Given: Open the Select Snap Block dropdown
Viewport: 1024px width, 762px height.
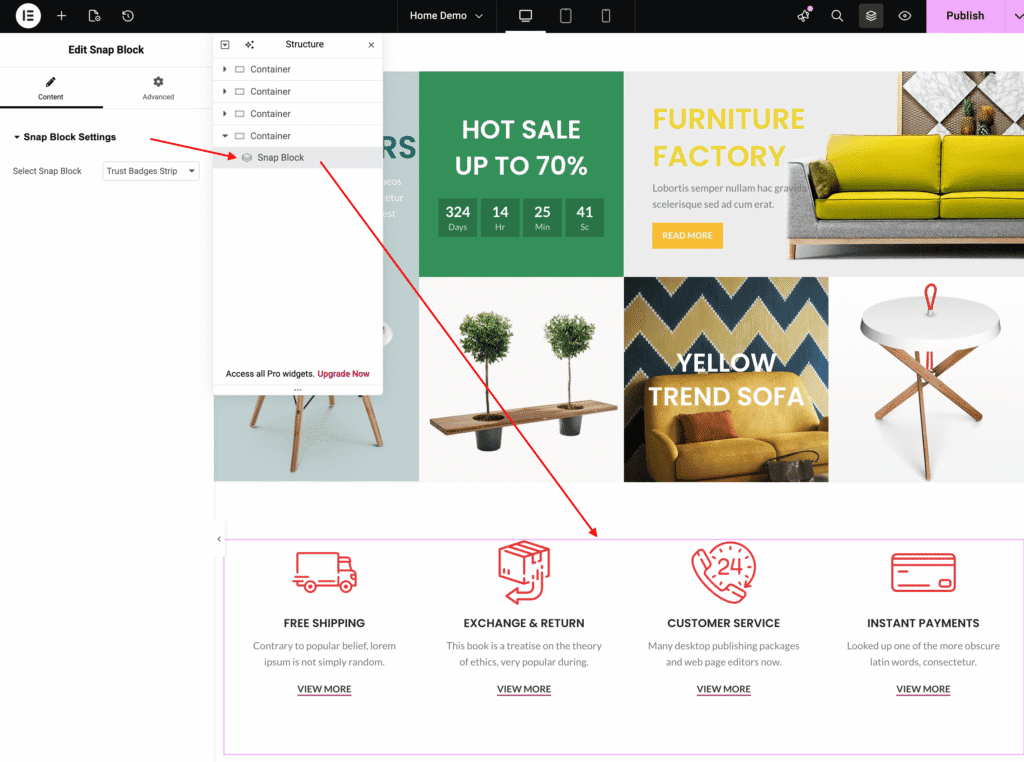Looking at the screenshot, I should [x=151, y=171].
